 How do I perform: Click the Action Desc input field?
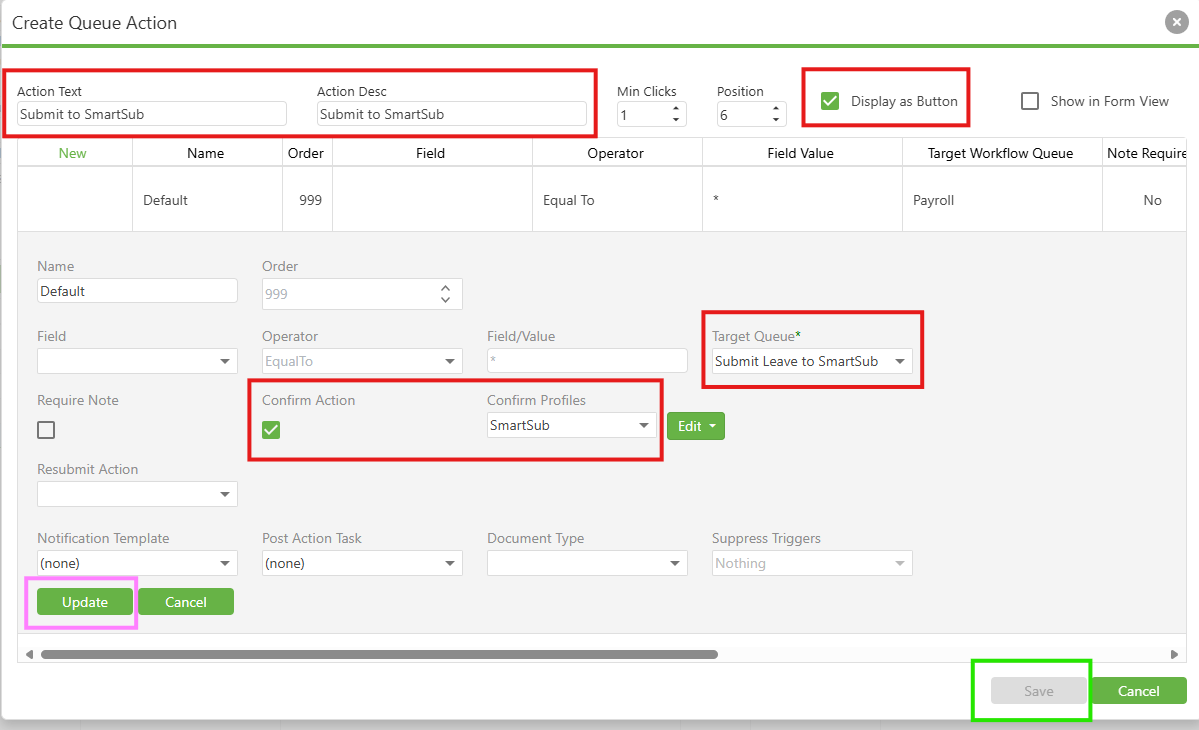point(451,114)
